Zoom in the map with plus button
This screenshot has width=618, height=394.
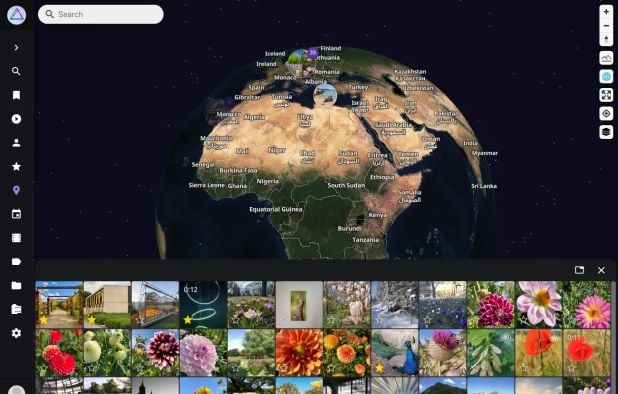click(606, 12)
